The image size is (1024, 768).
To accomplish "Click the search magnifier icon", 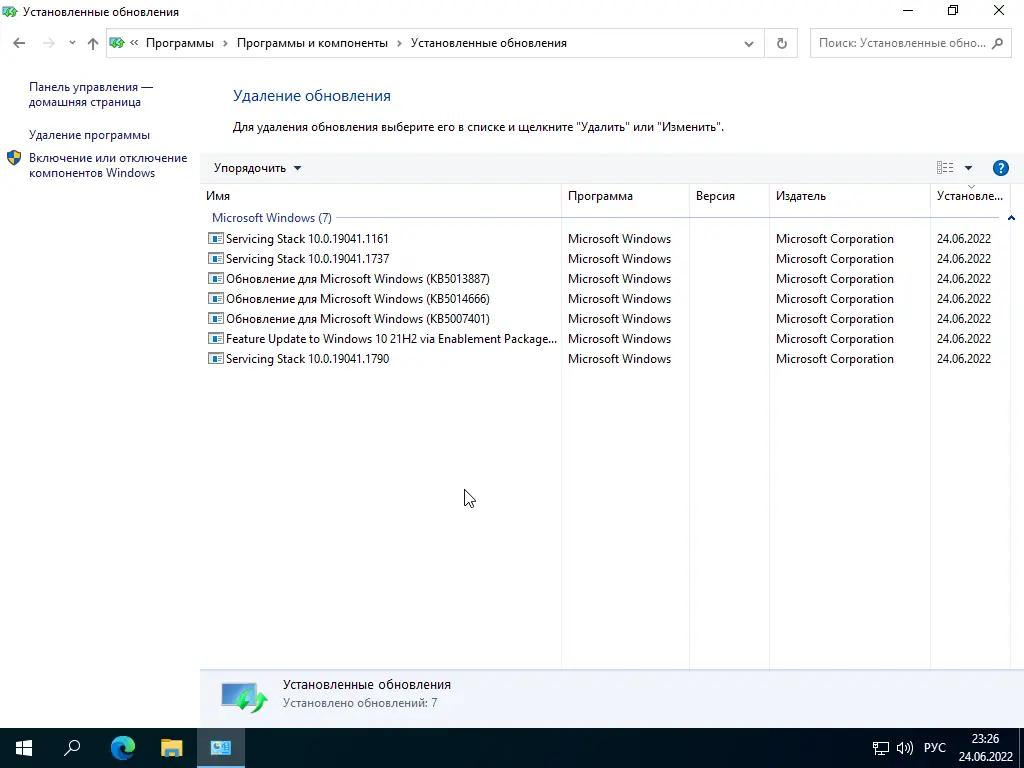I will 997,43.
